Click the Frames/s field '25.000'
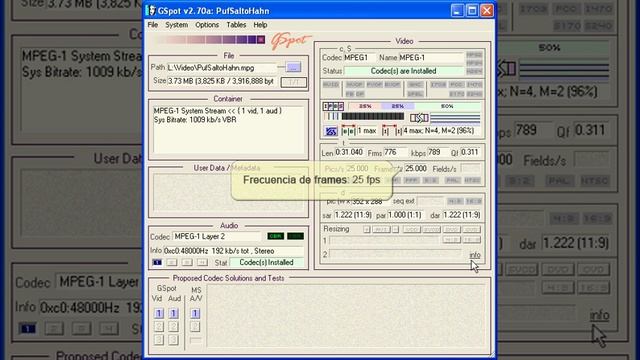640x360 pixels. click(x=416, y=169)
